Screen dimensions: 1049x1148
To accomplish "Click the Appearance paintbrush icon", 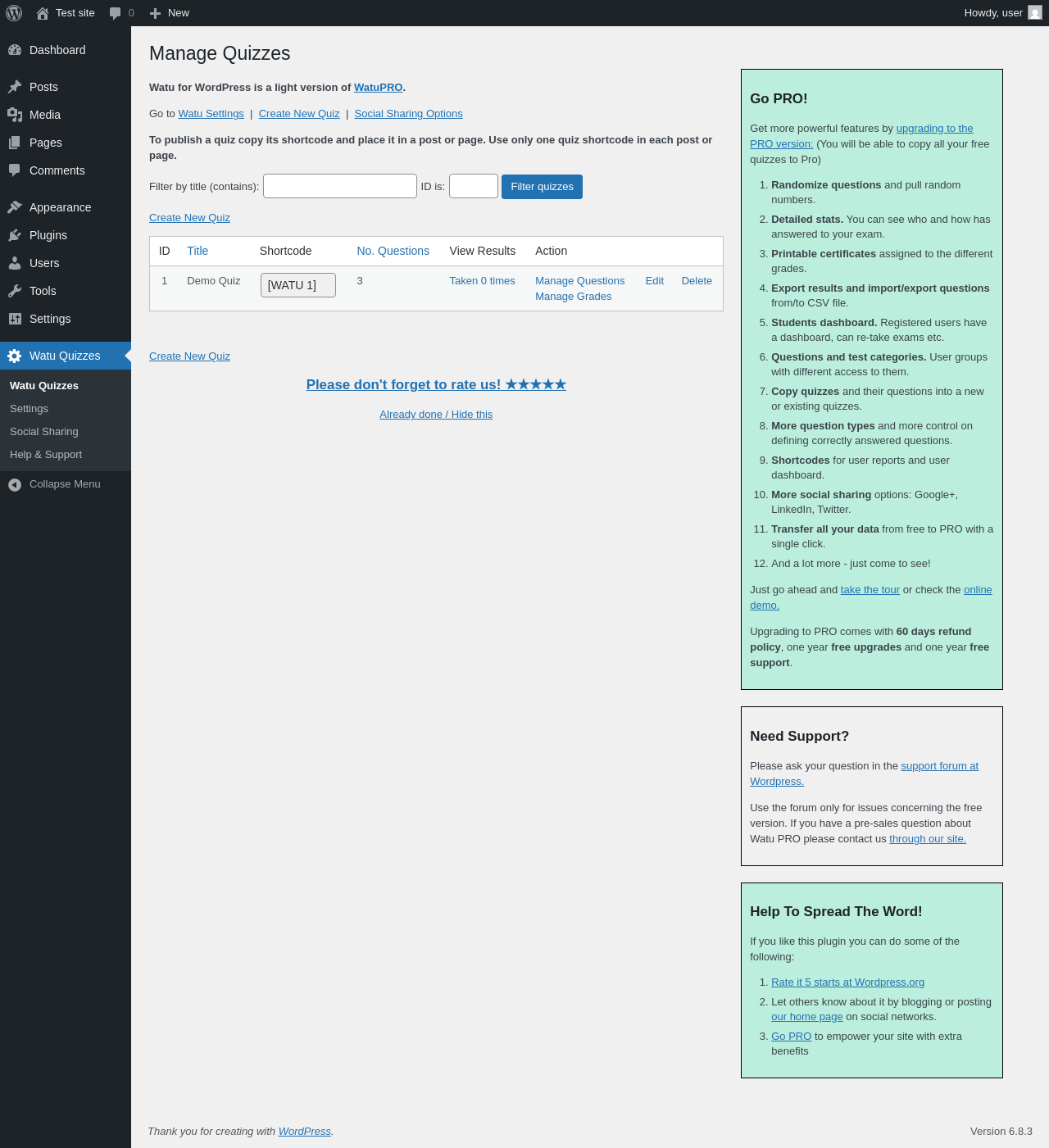I will point(15,207).
